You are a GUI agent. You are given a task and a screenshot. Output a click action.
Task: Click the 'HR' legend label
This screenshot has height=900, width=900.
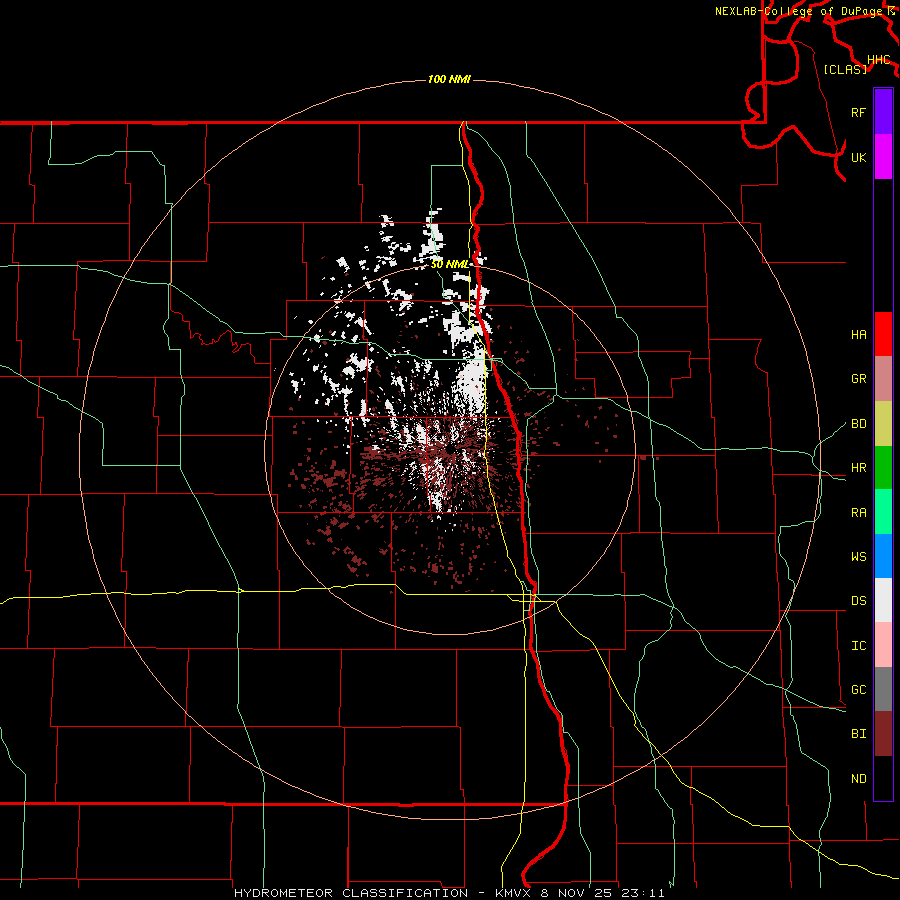(x=858, y=468)
